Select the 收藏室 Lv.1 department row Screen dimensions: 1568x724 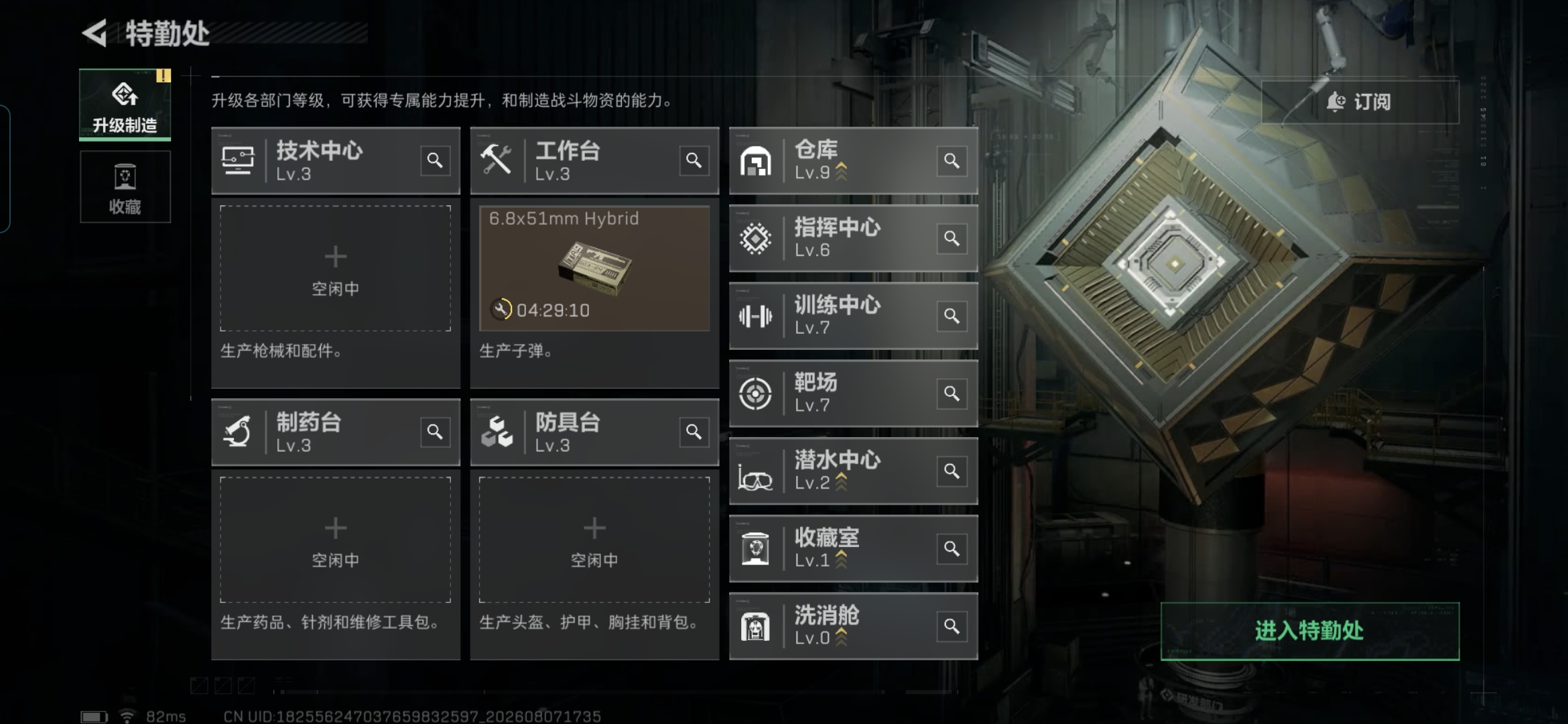[853, 548]
